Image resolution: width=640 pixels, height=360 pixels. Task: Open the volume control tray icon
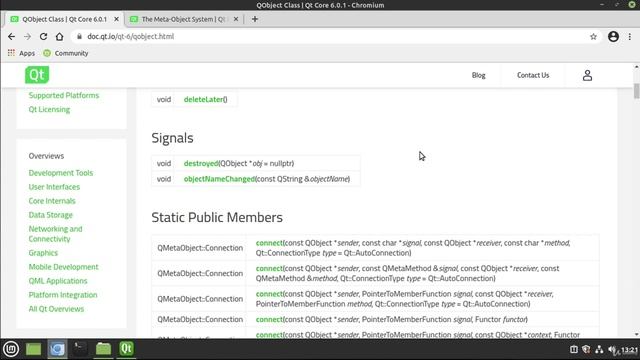pyautogui.click(x=613, y=350)
